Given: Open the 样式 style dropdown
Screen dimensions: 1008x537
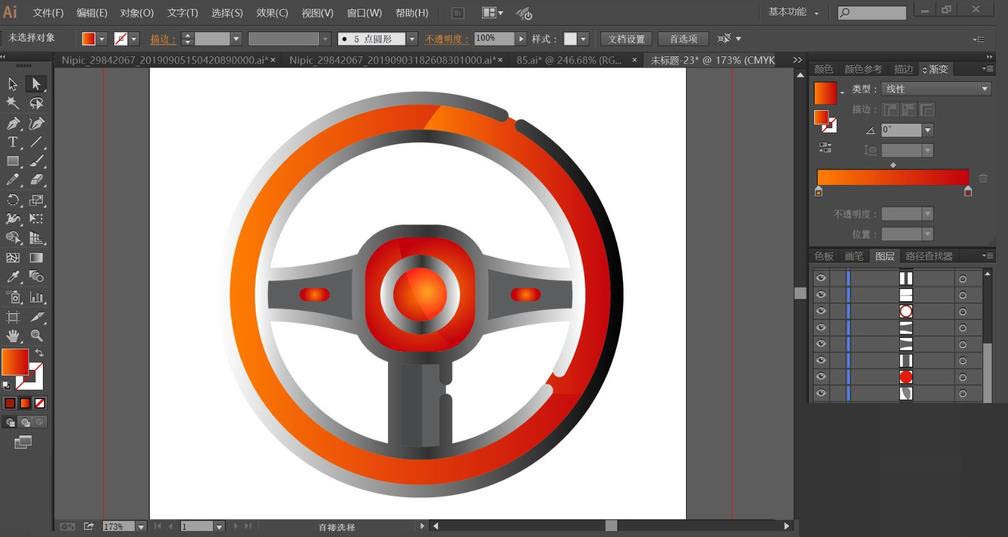Looking at the screenshot, I should pos(583,39).
